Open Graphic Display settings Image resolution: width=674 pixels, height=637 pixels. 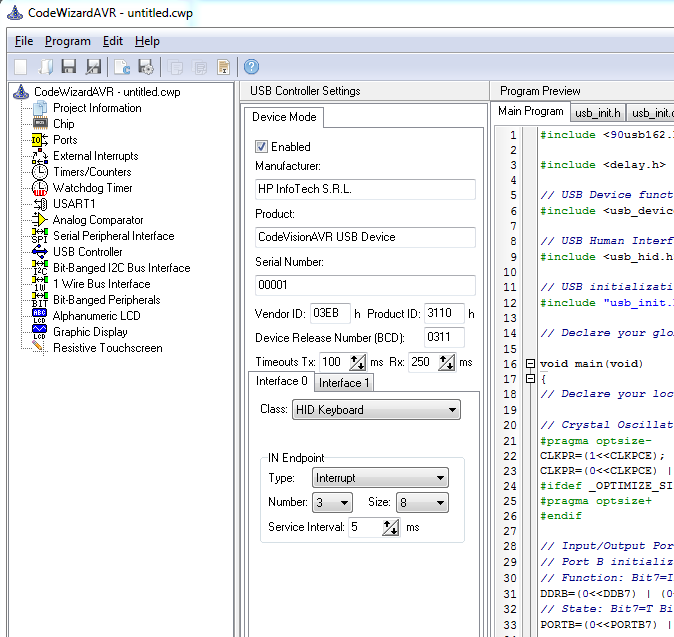pyautogui.click(x=90, y=332)
